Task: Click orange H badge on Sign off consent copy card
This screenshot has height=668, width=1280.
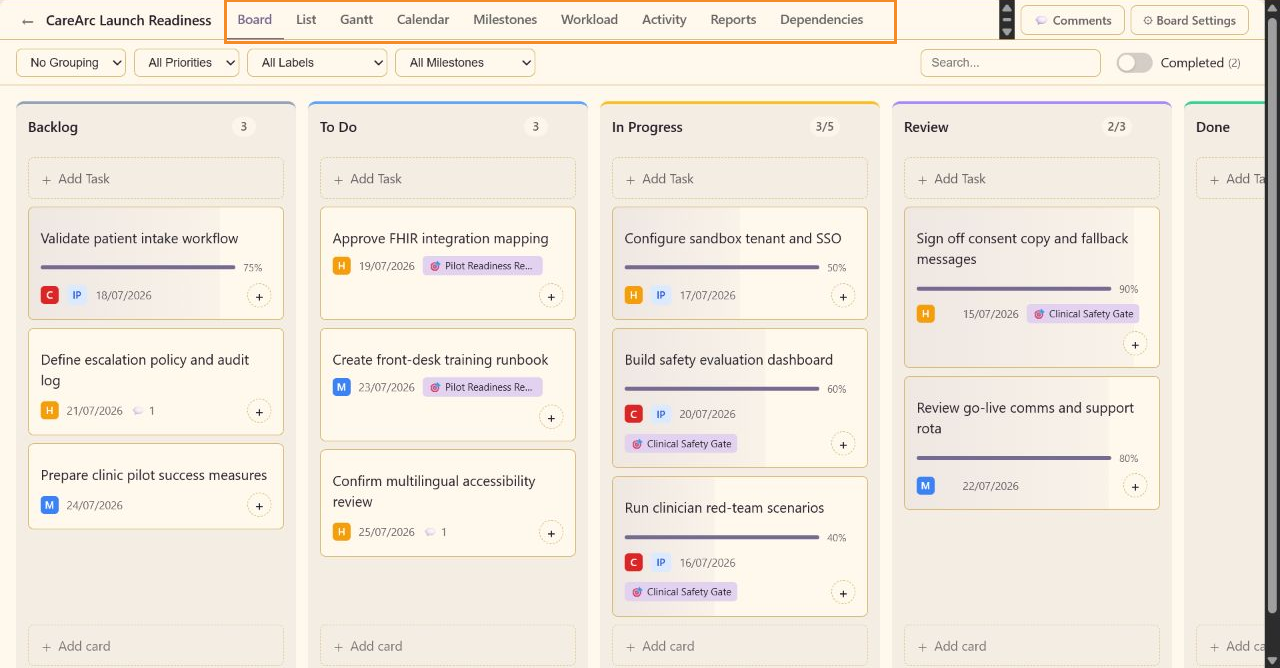Action: click(x=926, y=314)
